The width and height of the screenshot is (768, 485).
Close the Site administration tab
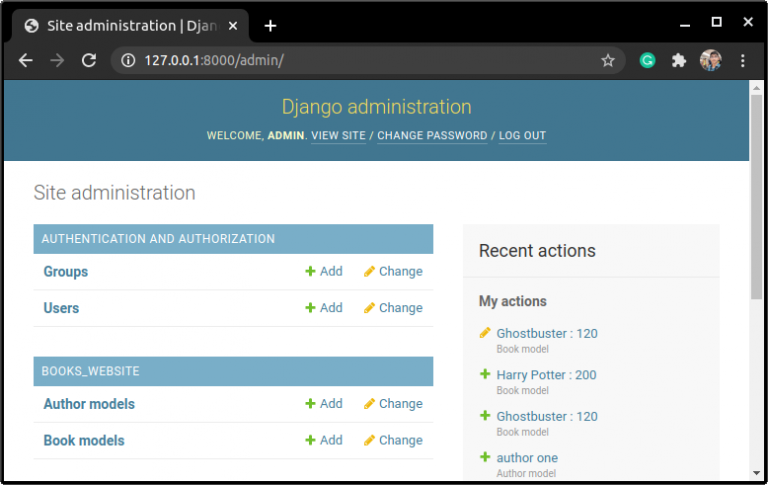point(233,25)
